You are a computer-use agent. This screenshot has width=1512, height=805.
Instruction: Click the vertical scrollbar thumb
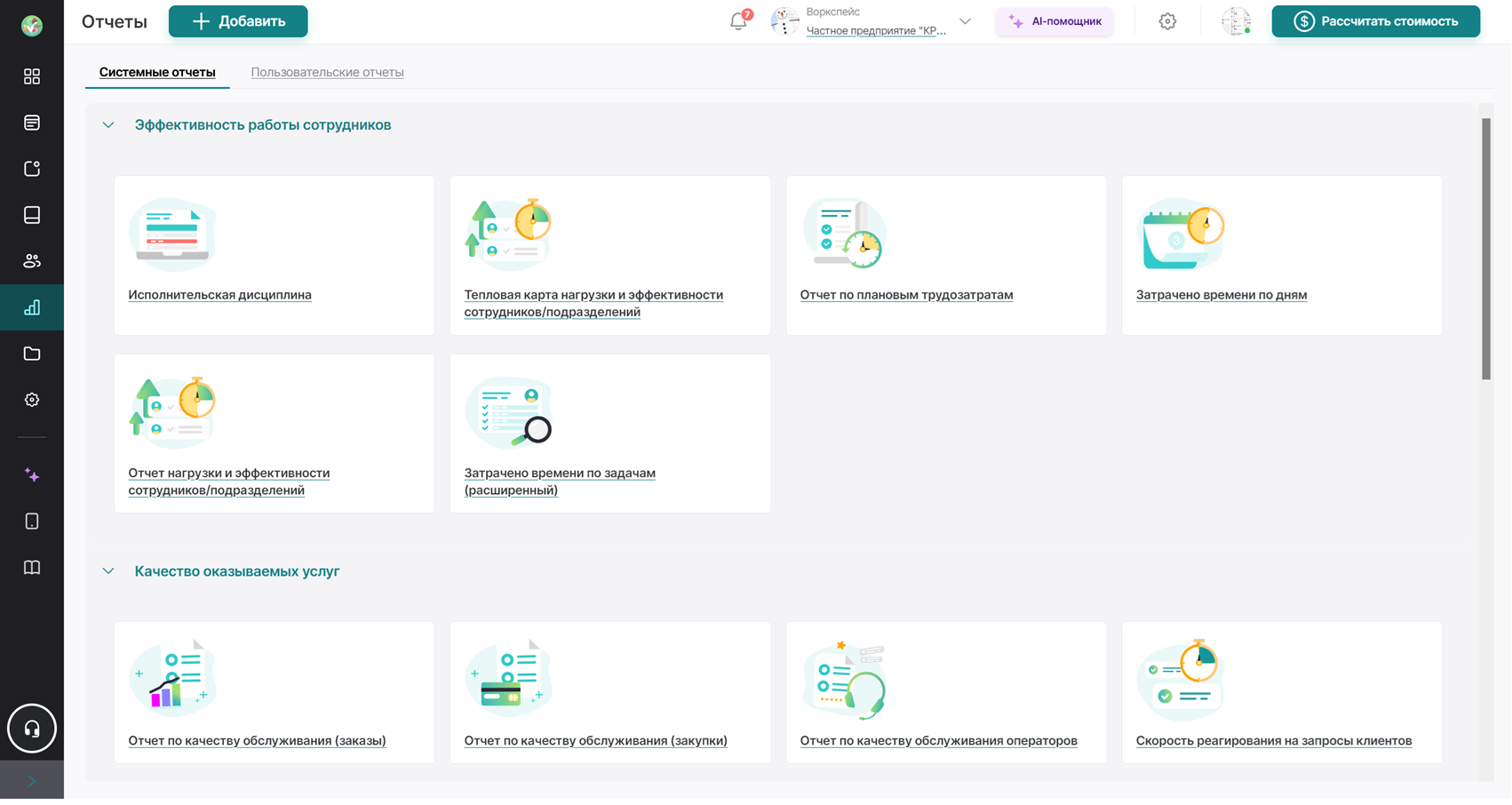click(1486, 249)
